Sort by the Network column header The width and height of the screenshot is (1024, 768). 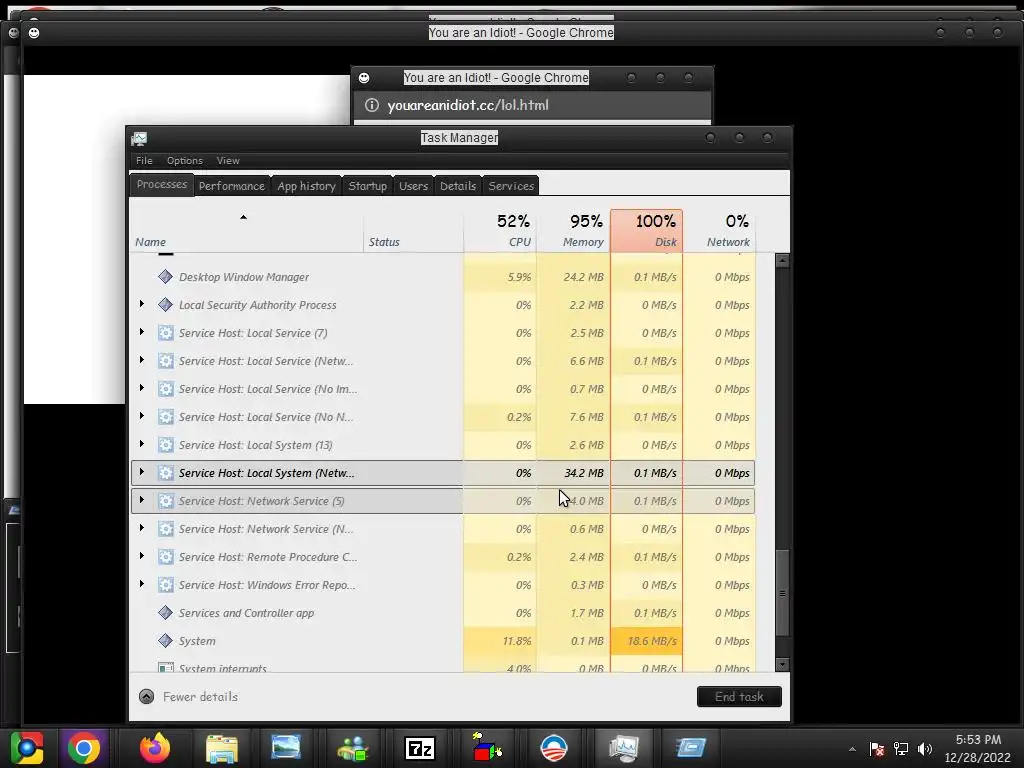click(x=720, y=231)
